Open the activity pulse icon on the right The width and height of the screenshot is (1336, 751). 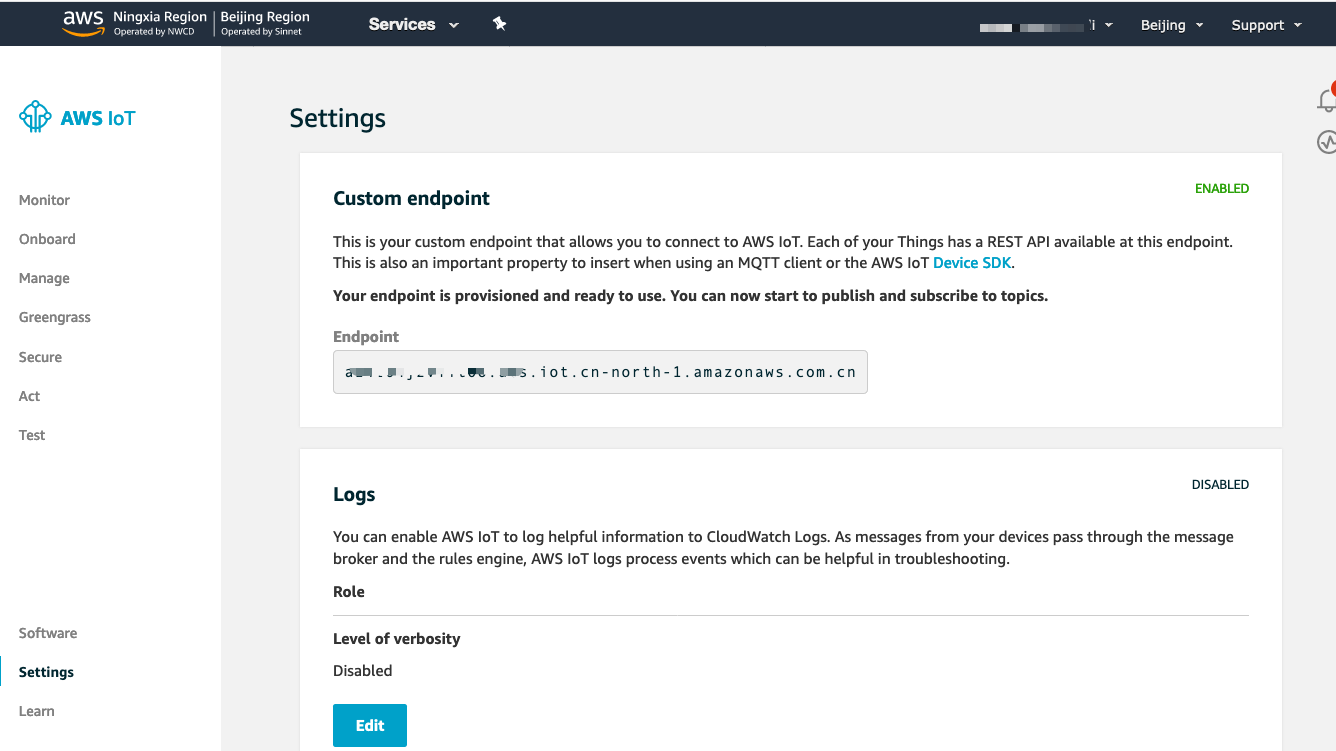(x=1326, y=142)
